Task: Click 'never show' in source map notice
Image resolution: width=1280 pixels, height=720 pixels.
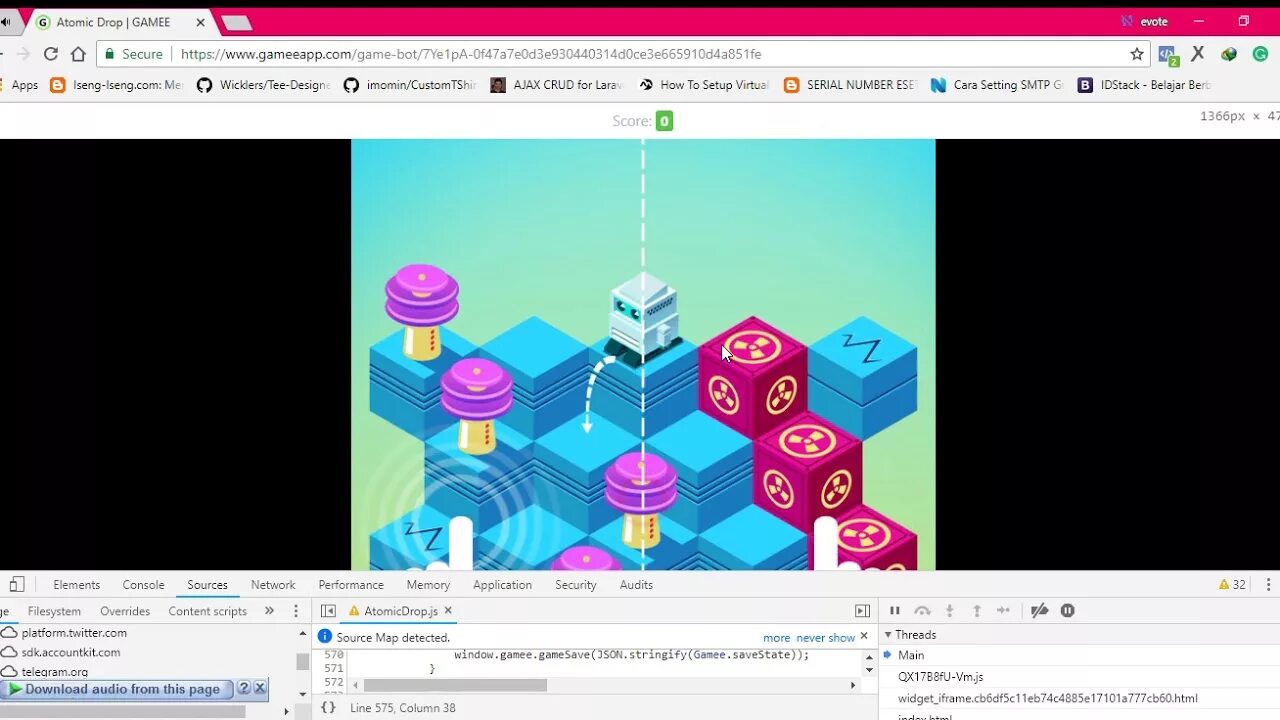Action: 826,637
